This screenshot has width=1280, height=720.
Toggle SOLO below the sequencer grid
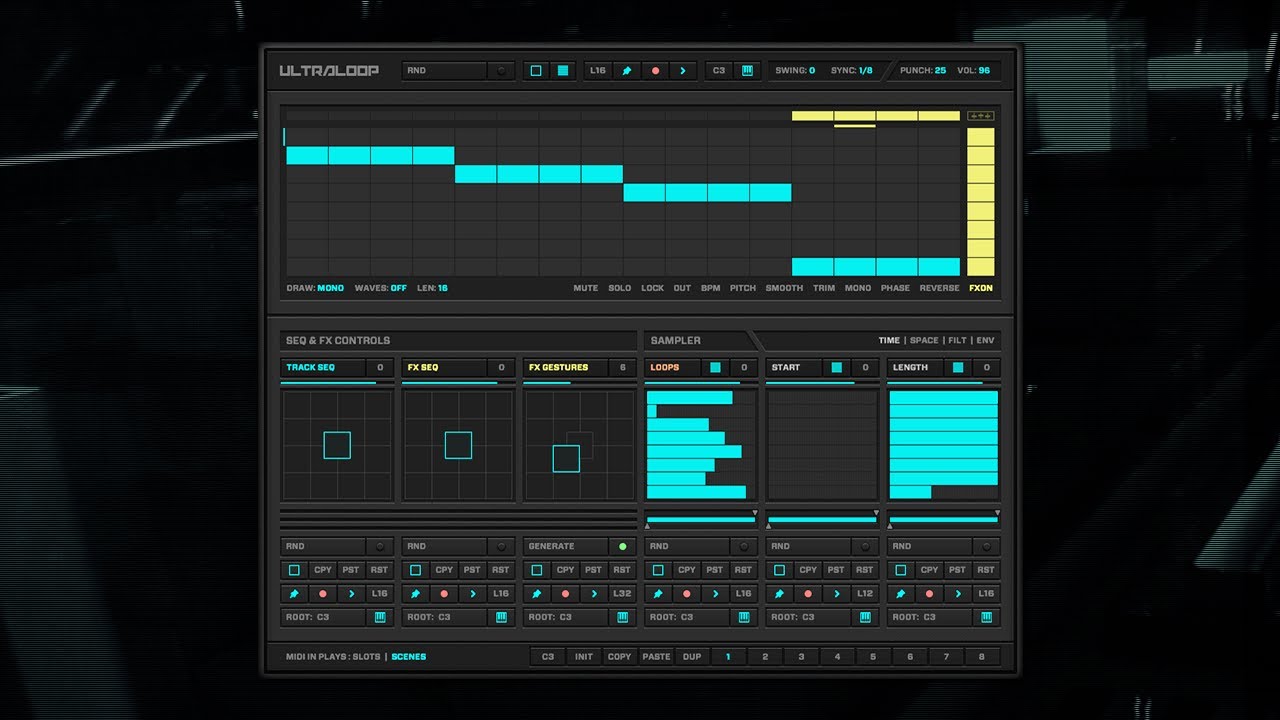click(620, 288)
